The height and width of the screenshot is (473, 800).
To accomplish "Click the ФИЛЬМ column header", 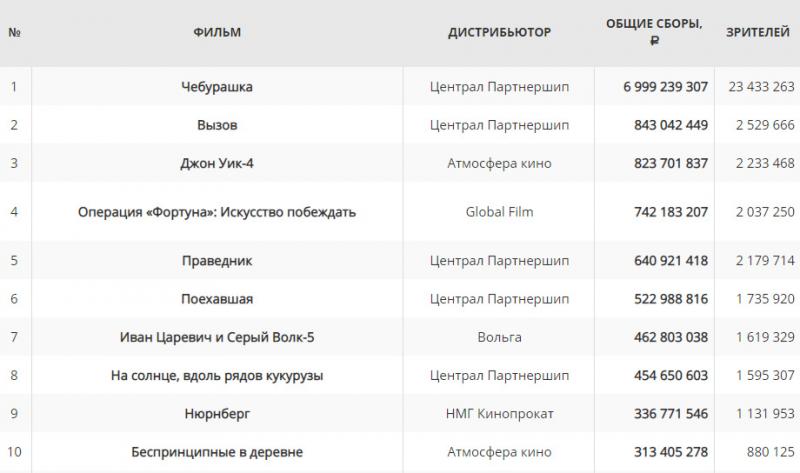I will pos(217,32).
